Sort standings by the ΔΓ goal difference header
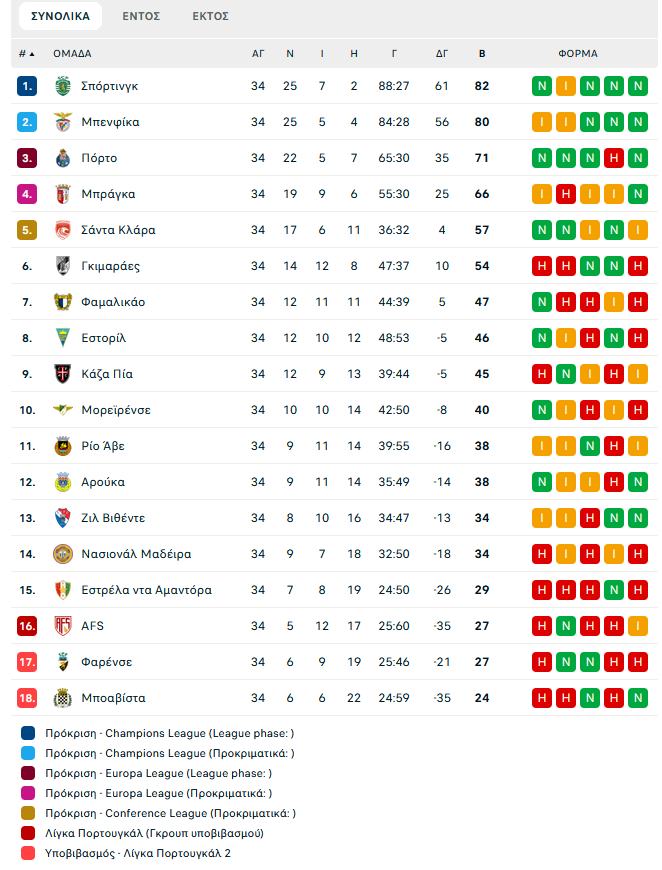Image resolution: width=662 pixels, height=870 pixels. click(442, 54)
